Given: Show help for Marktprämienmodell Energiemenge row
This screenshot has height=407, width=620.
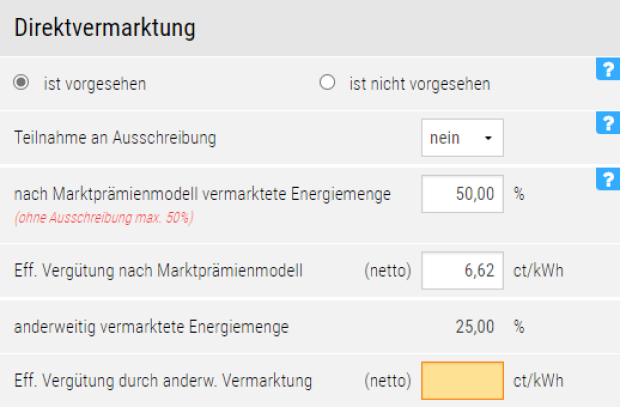Looking at the screenshot, I should [x=607, y=178].
